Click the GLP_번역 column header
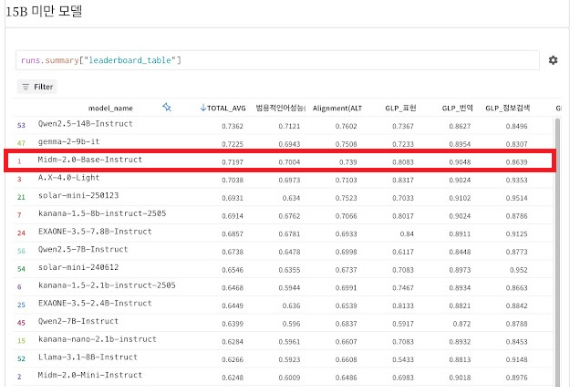 click(x=457, y=108)
